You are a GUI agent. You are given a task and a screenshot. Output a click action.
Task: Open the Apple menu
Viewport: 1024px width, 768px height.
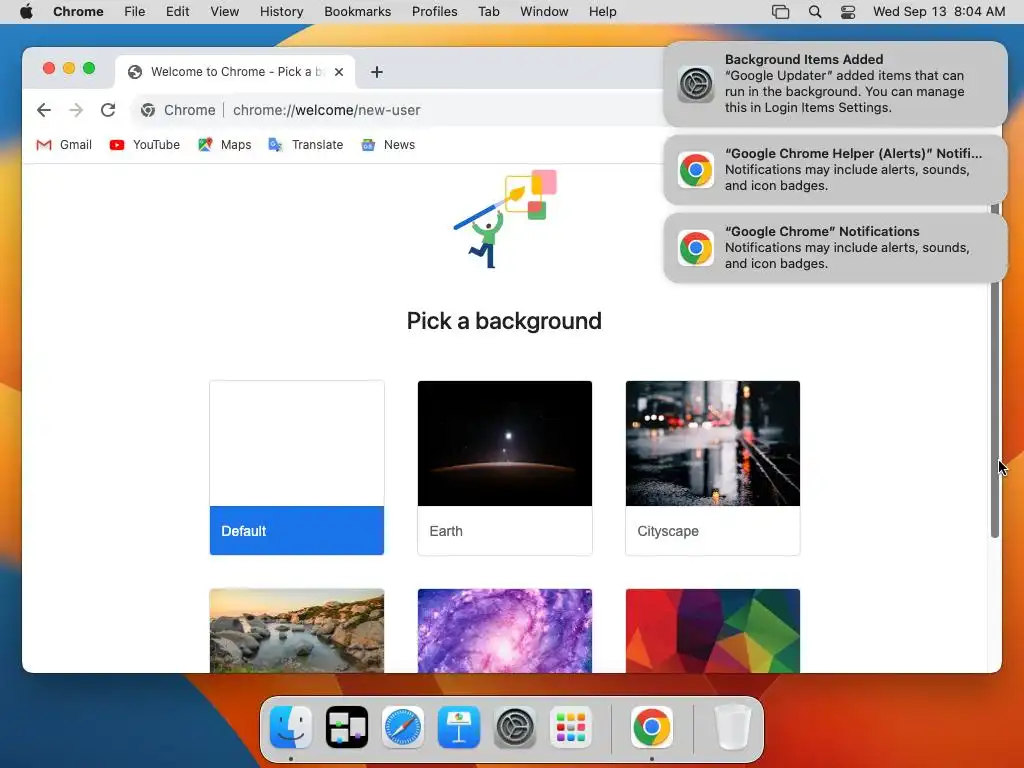[26, 12]
